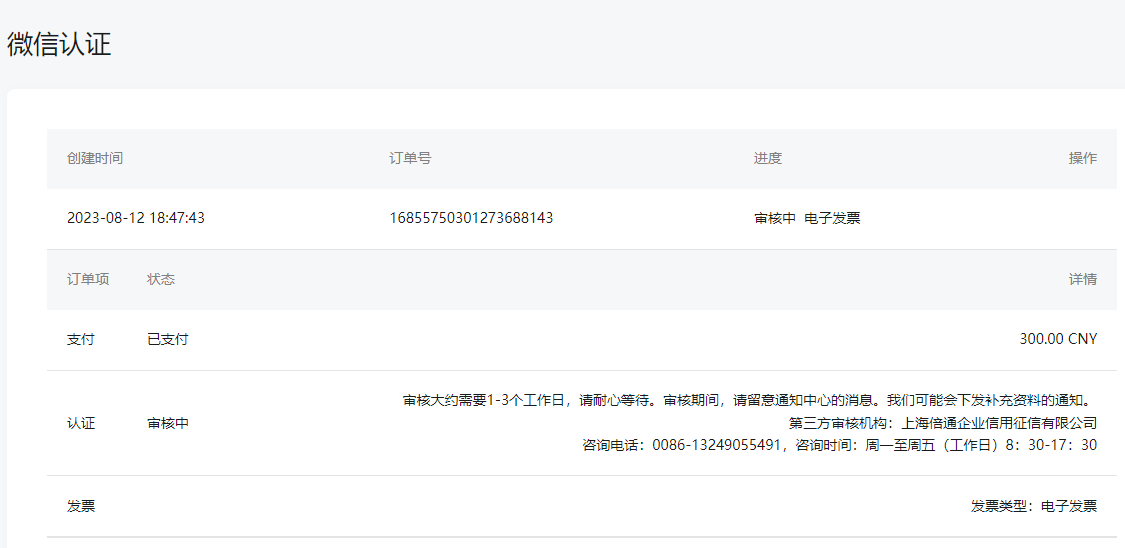Click the 状态 sub-header

(x=161, y=279)
